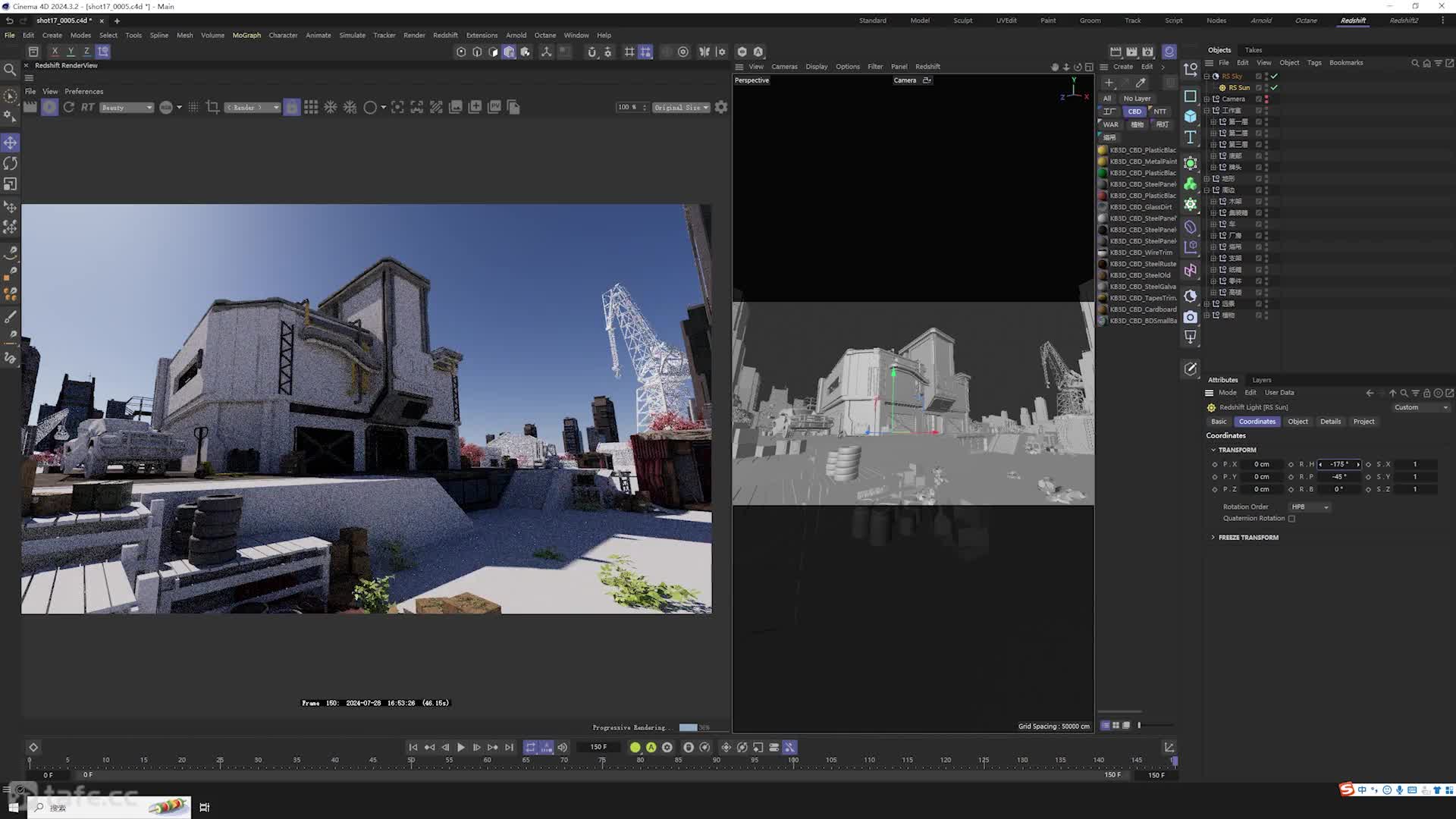1456x819 pixels.
Task: Click the Objects panel search icon
Action: click(1415, 63)
